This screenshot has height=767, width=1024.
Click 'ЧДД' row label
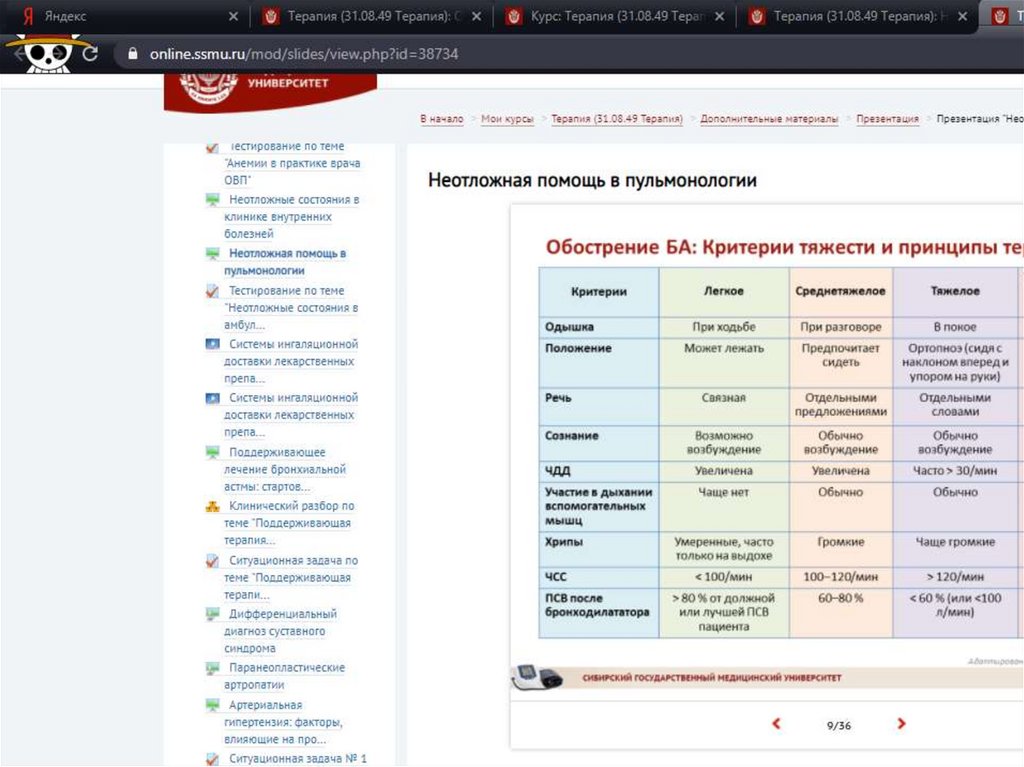point(558,471)
